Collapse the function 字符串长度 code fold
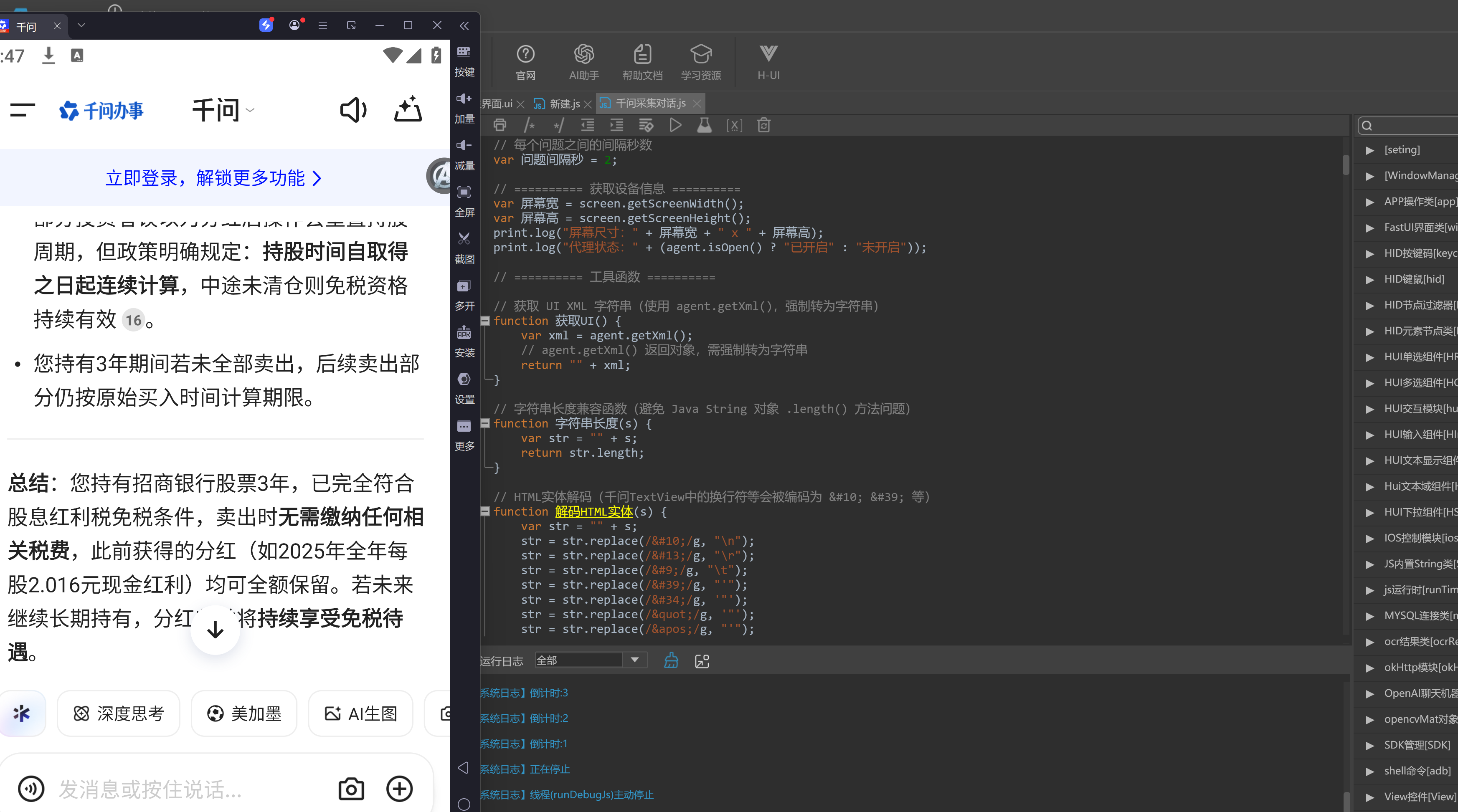Viewport: 1458px width, 812px height. click(x=485, y=423)
